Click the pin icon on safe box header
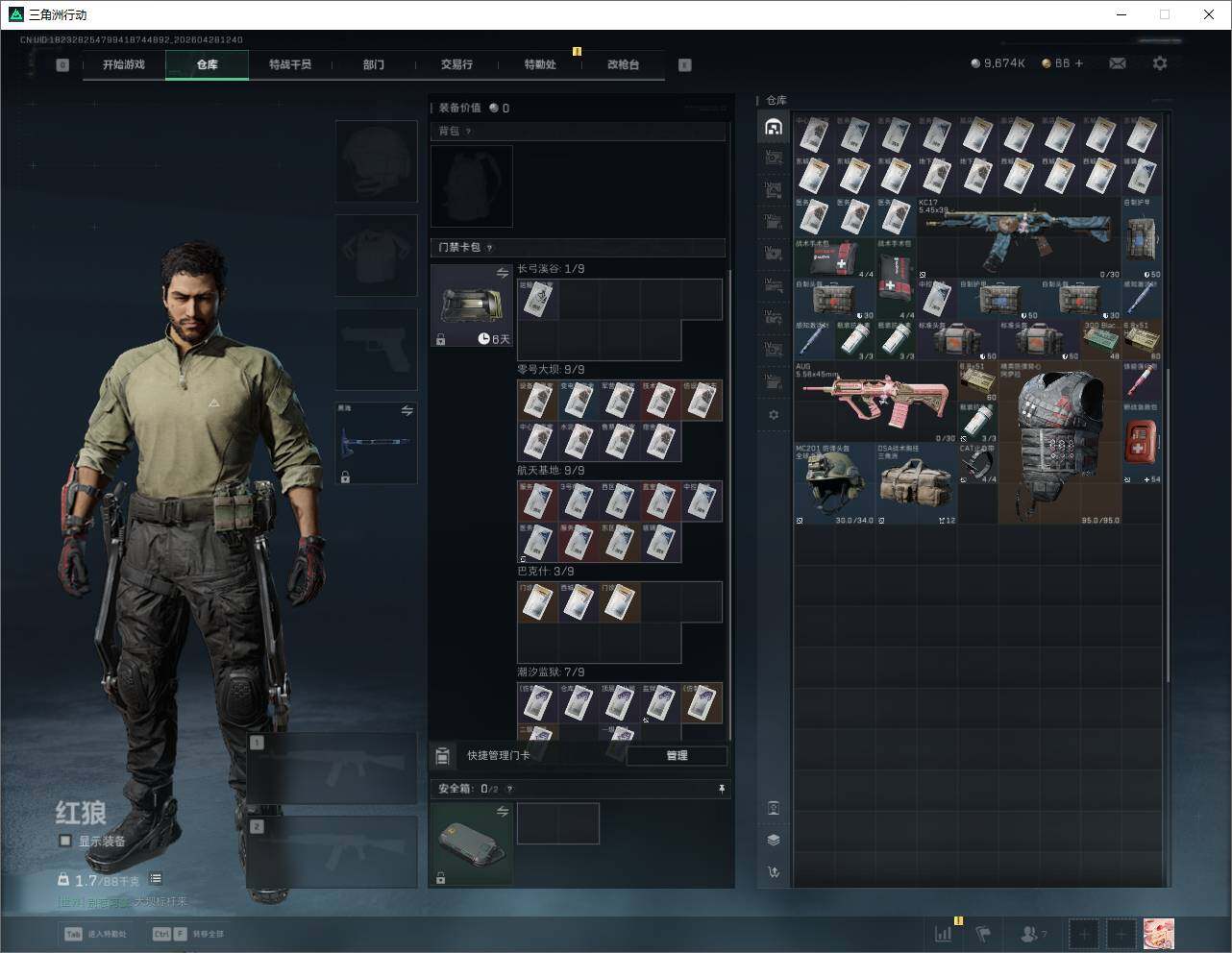 pos(722,789)
